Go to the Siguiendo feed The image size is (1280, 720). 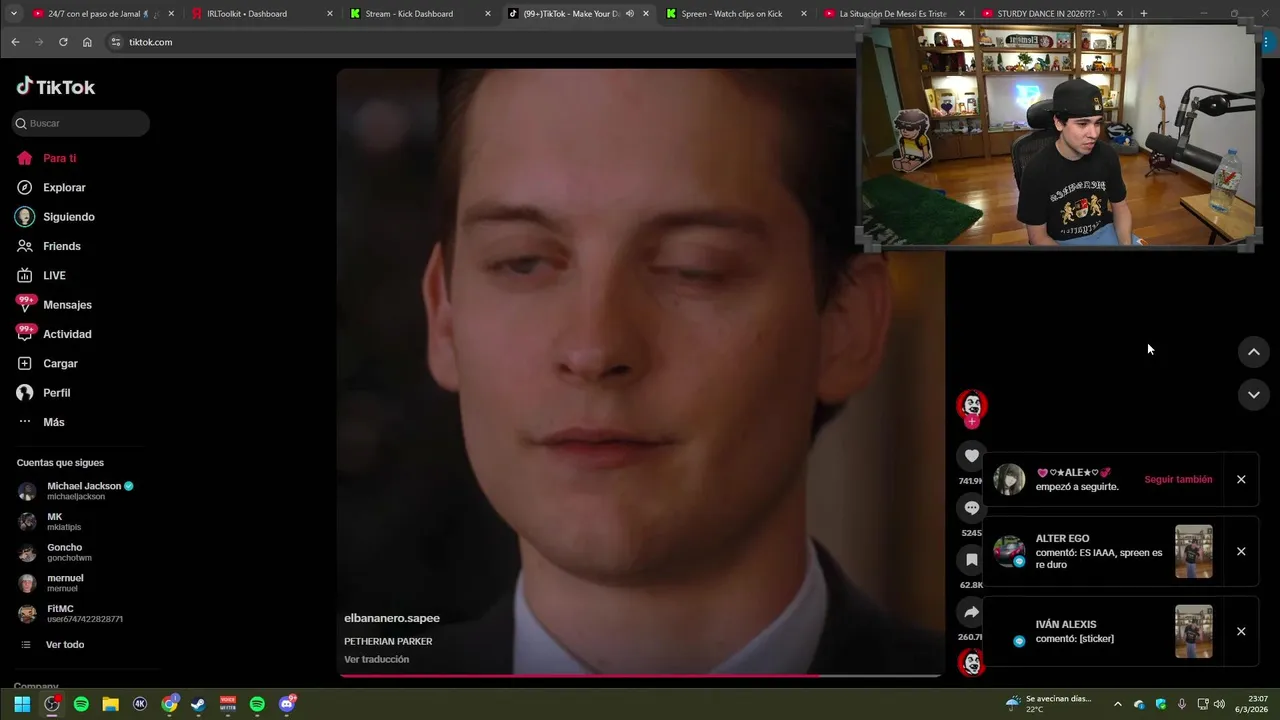pyautogui.click(x=56, y=217)
